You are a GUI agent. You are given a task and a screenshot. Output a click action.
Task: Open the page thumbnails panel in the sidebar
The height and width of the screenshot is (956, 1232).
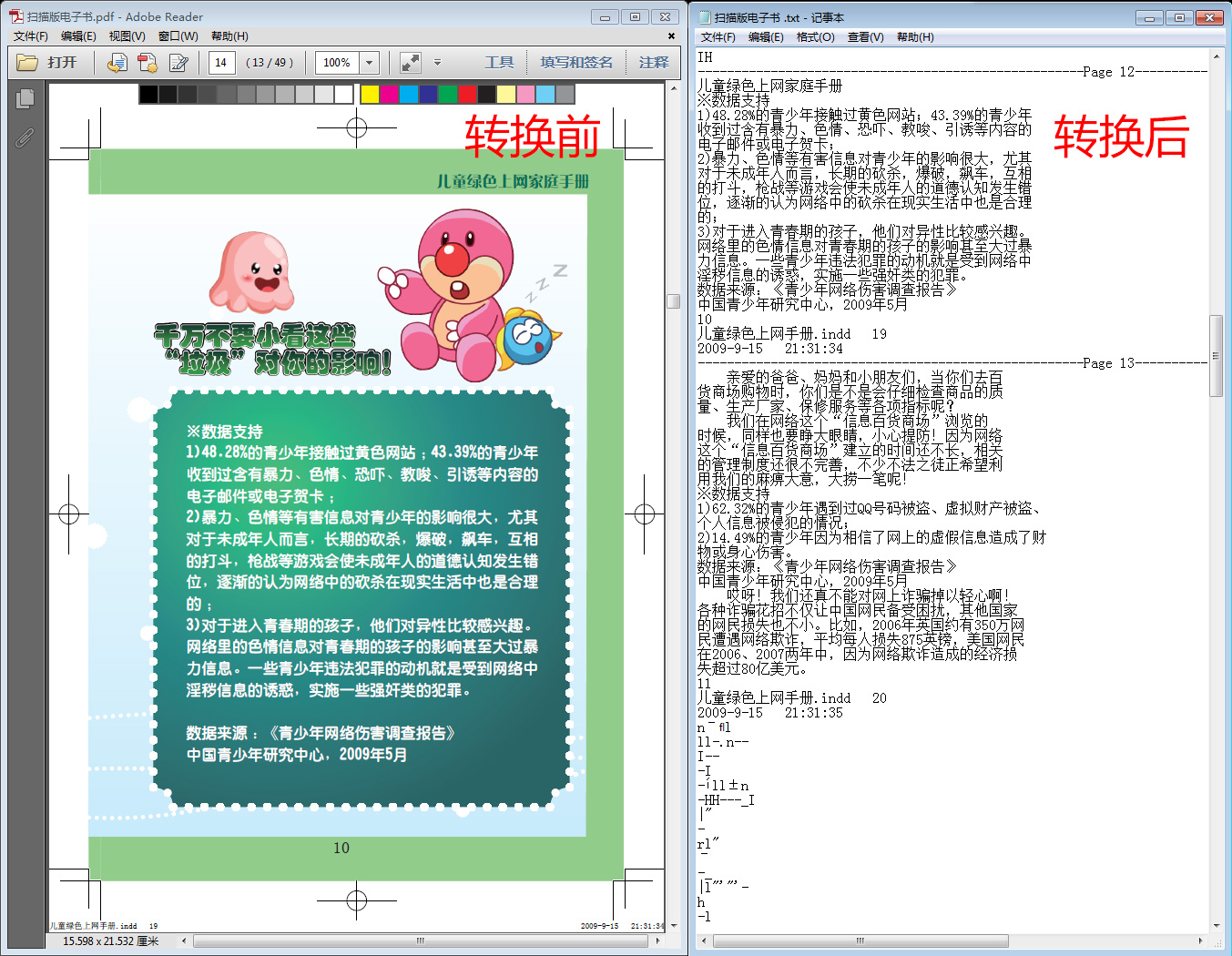click(25, 97)
